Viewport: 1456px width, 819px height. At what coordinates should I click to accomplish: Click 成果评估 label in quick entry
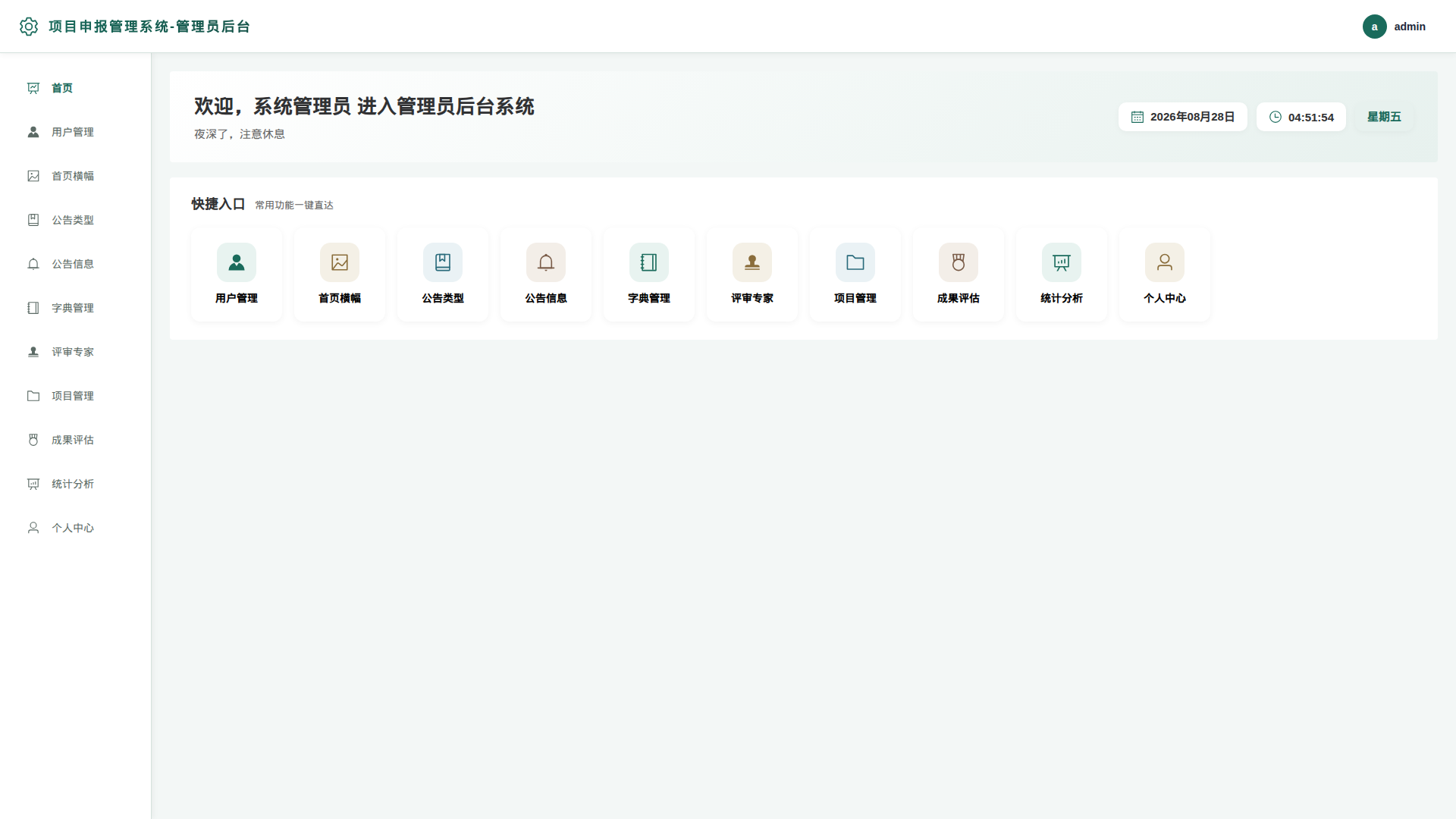coord(959,298)
